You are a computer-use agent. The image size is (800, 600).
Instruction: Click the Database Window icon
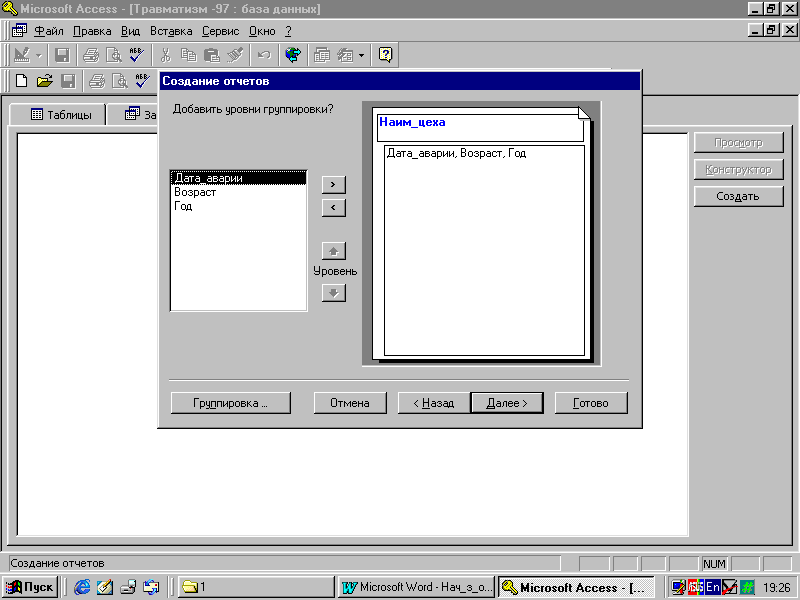click(x=321, y=55)
